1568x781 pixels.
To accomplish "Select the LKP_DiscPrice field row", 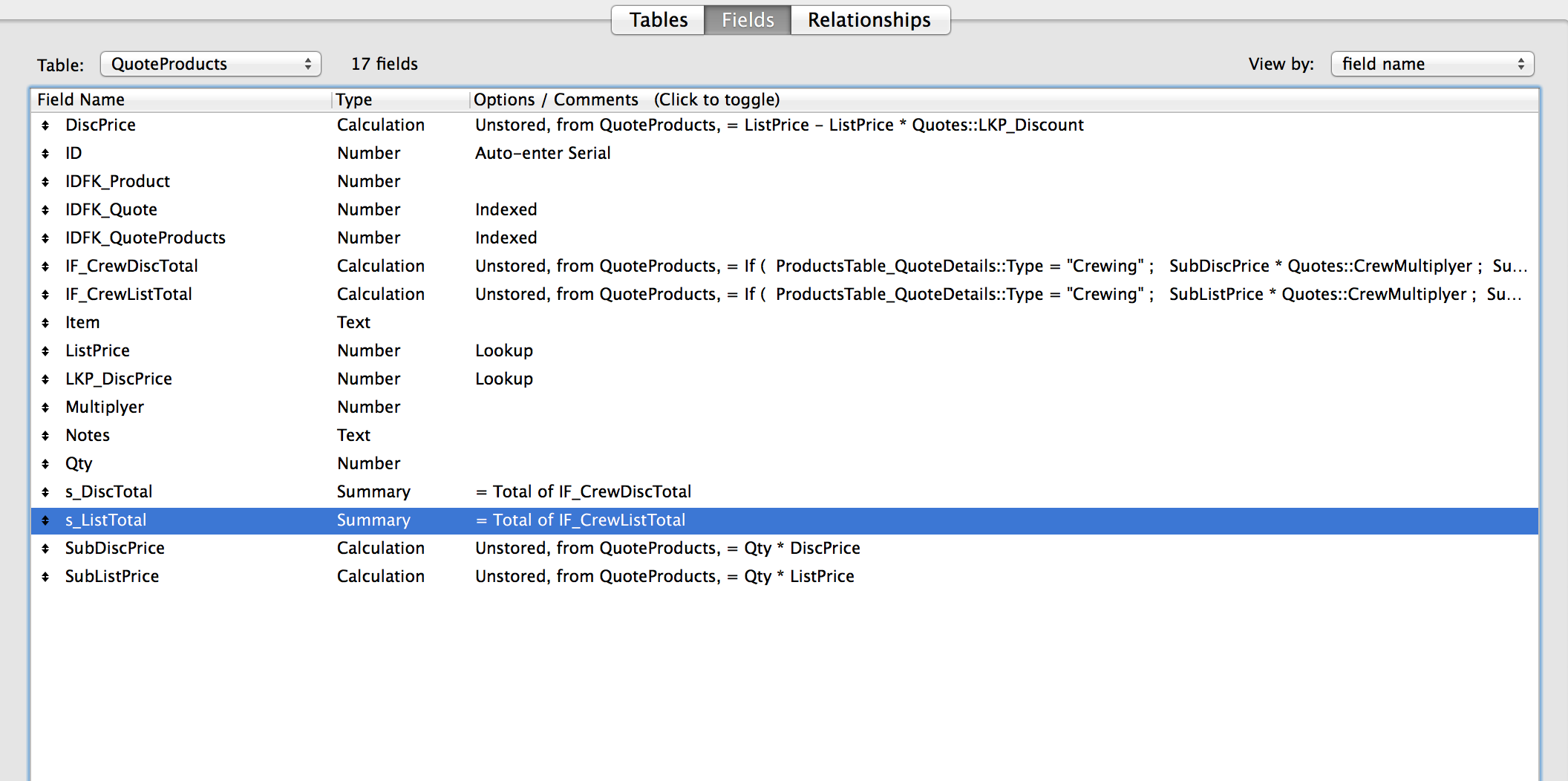I will tap(785, 379).
